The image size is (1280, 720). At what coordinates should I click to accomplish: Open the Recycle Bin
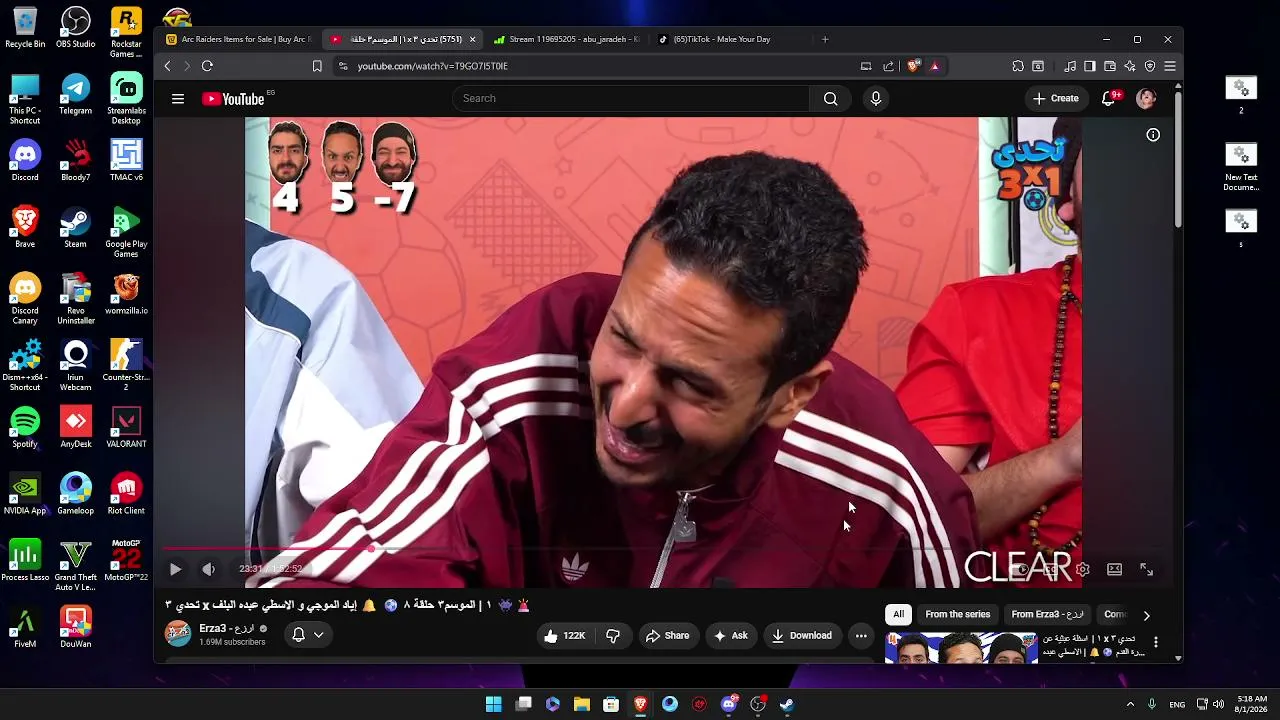pos(25,27)
